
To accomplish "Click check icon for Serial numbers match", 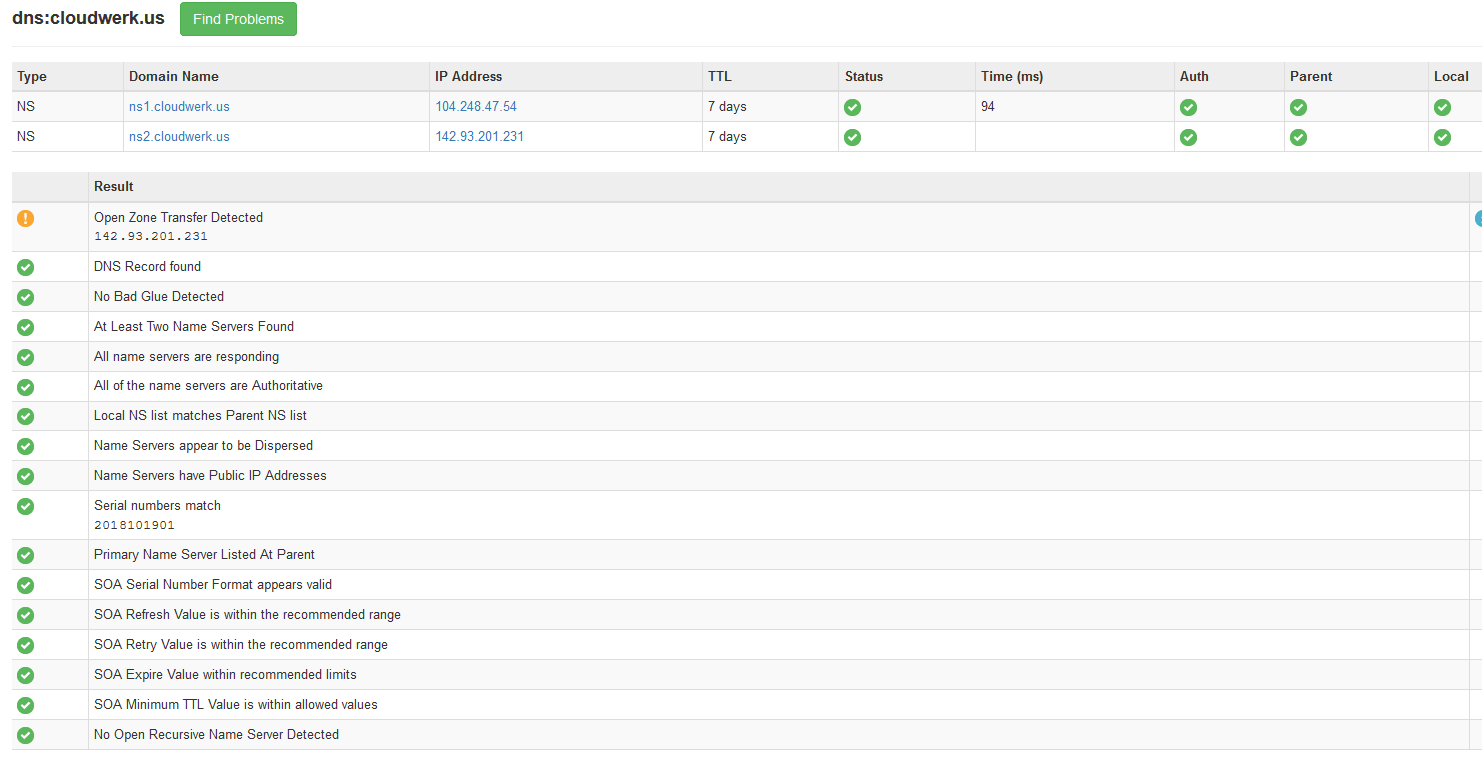I will pyautogui.click(x=26, y=506).
